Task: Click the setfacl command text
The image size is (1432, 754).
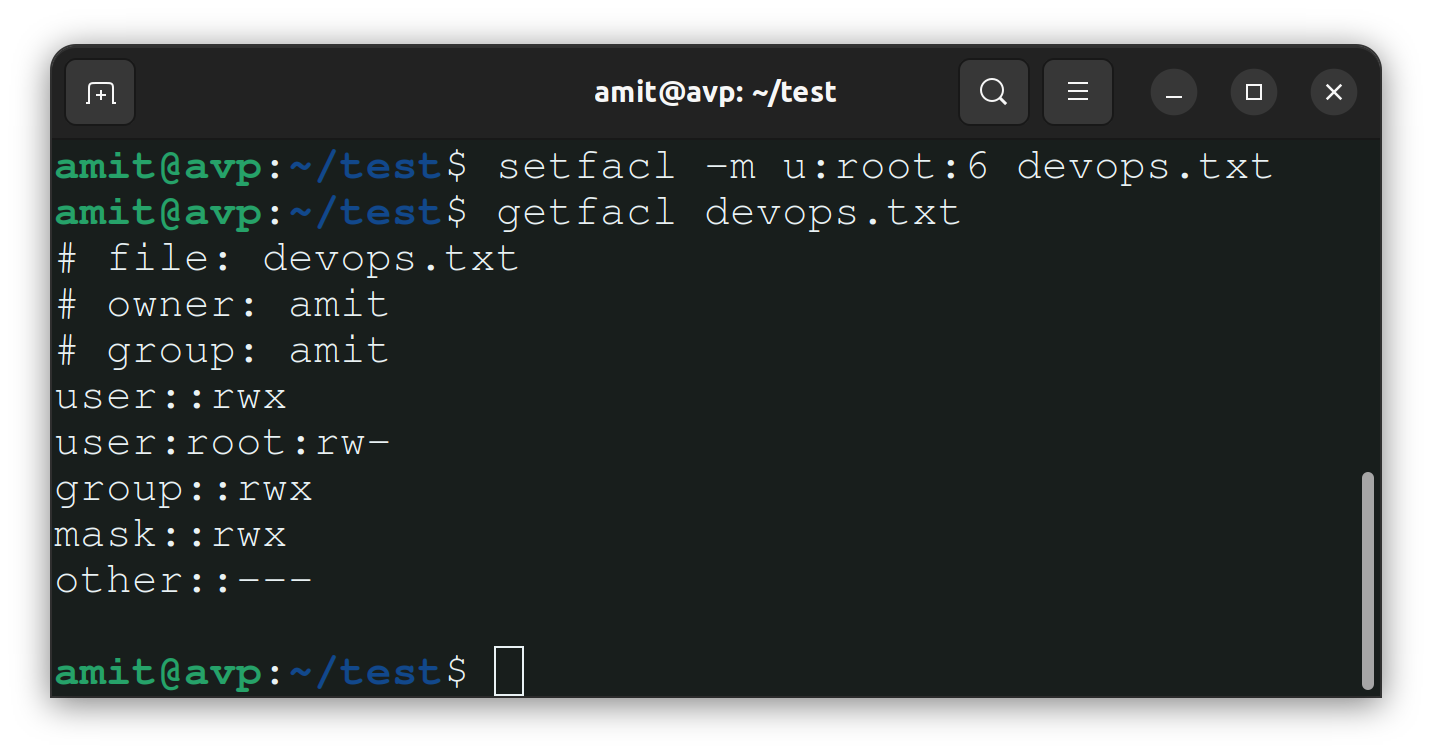Action: tap(885, 167)
